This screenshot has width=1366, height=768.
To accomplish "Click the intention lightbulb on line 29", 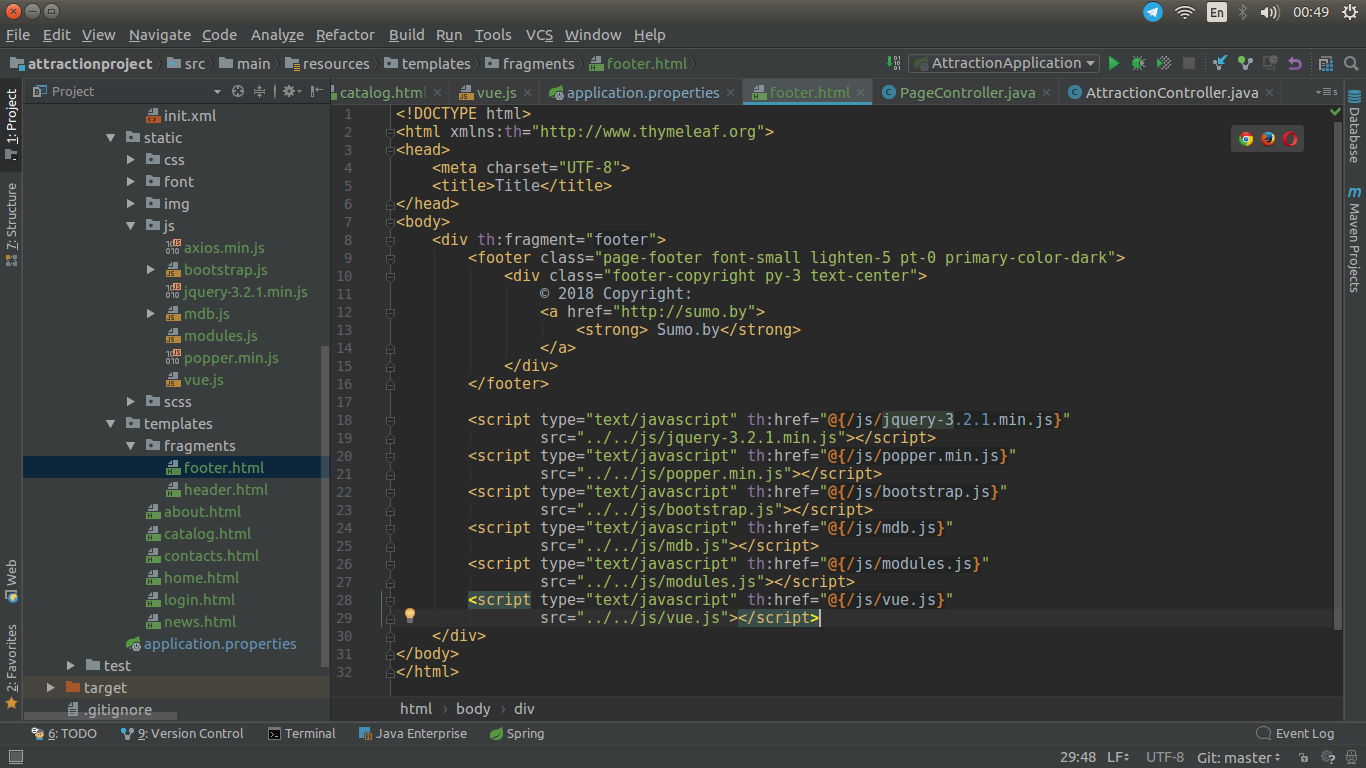I will (409, 616).
